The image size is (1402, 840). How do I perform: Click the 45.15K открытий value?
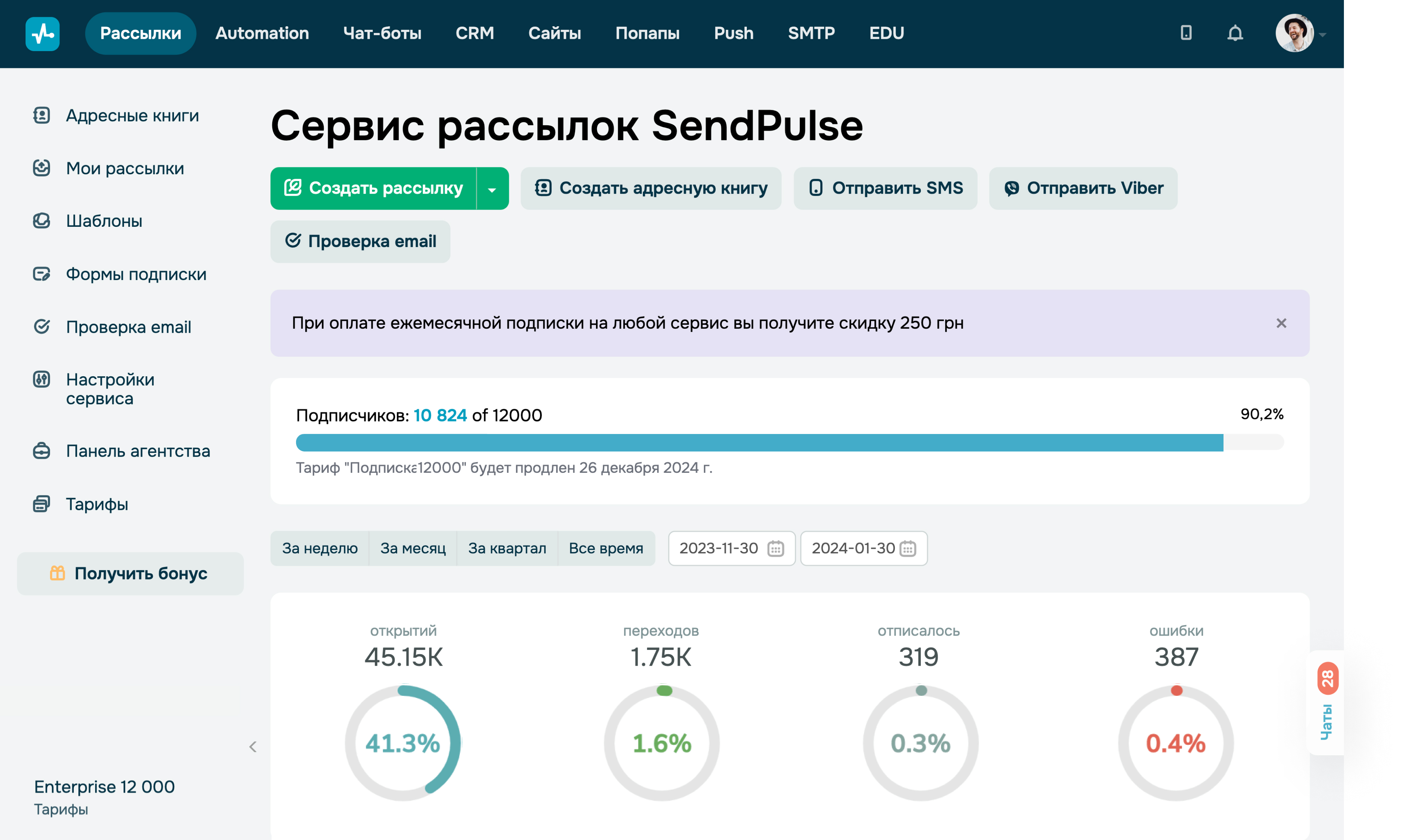tap(404, 658)
